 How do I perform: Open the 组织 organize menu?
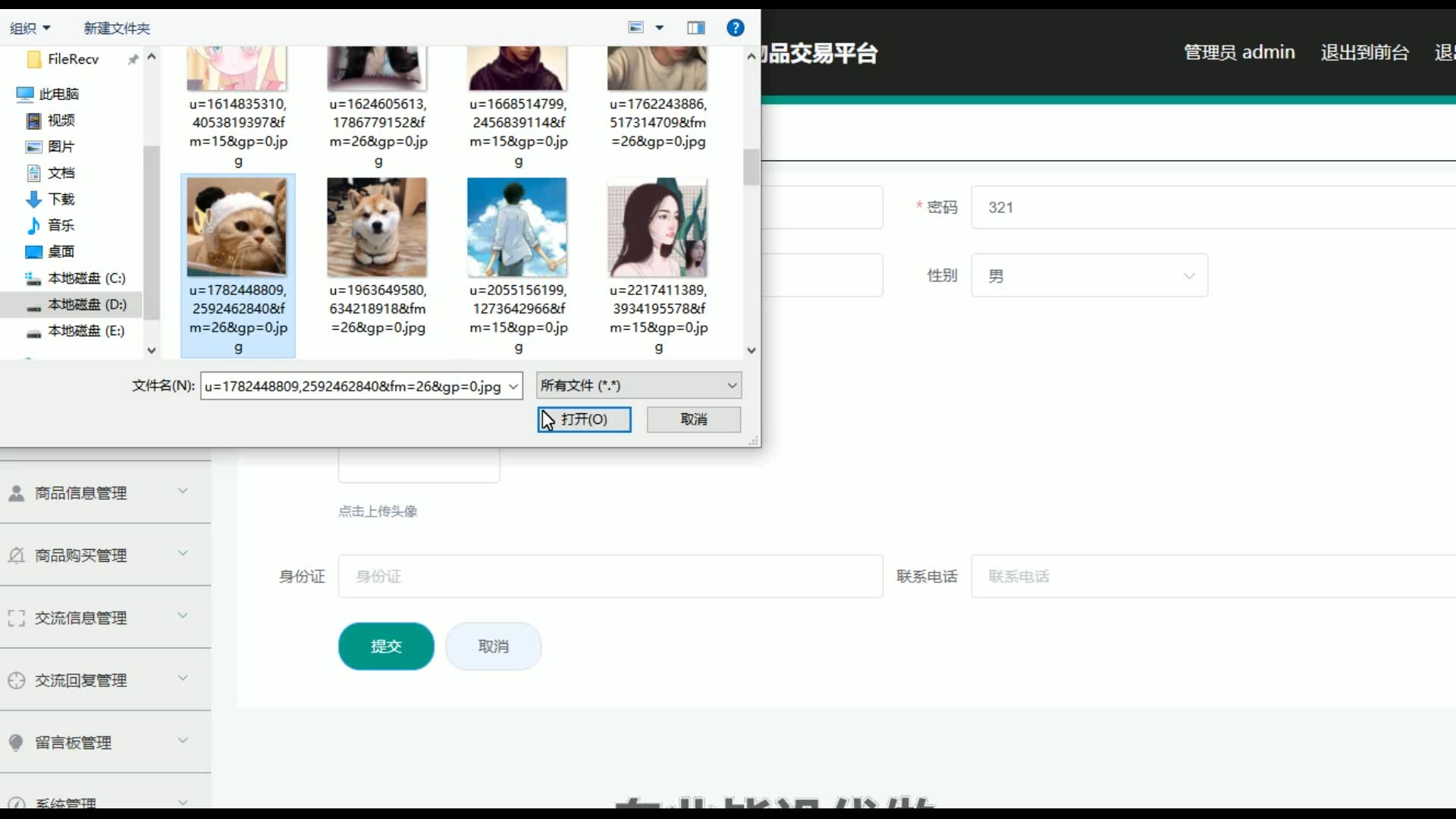tap(30, 28)
